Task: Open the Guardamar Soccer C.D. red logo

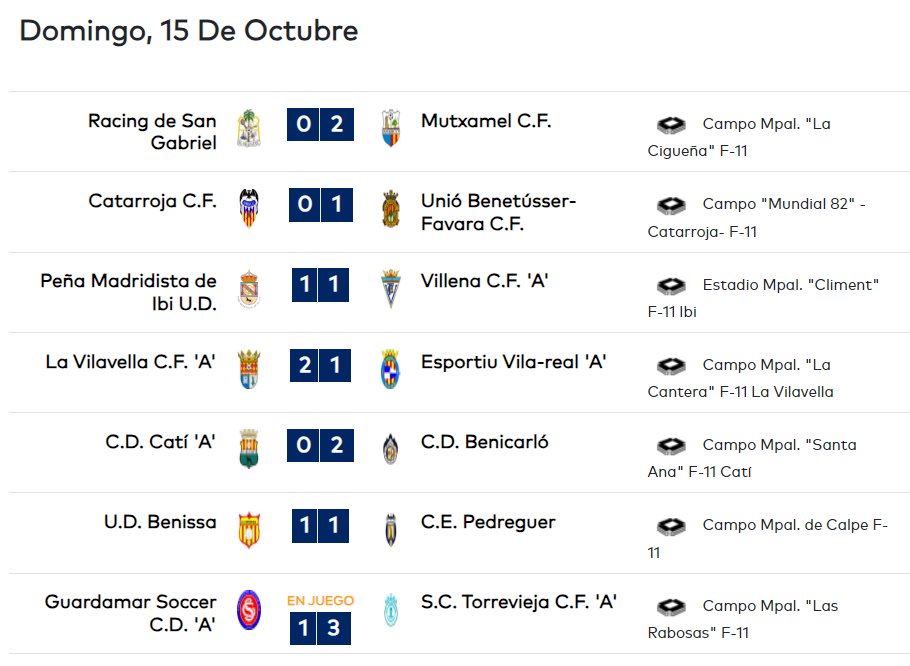Action: (x=249, y=610)
